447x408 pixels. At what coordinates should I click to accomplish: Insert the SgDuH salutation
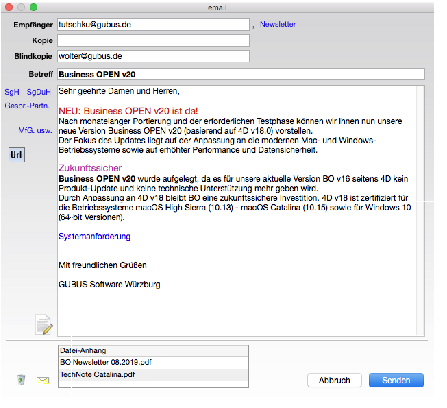click(38, 92)
